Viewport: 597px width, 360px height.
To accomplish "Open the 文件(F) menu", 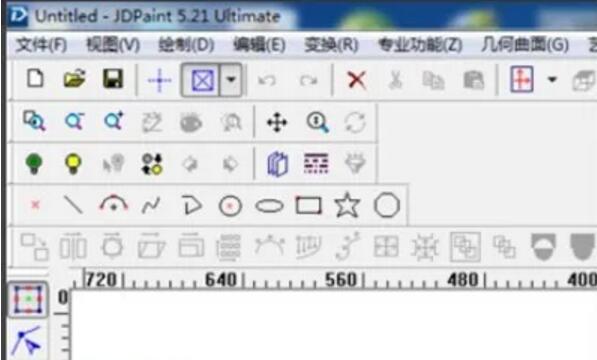I will click(42, 45).
